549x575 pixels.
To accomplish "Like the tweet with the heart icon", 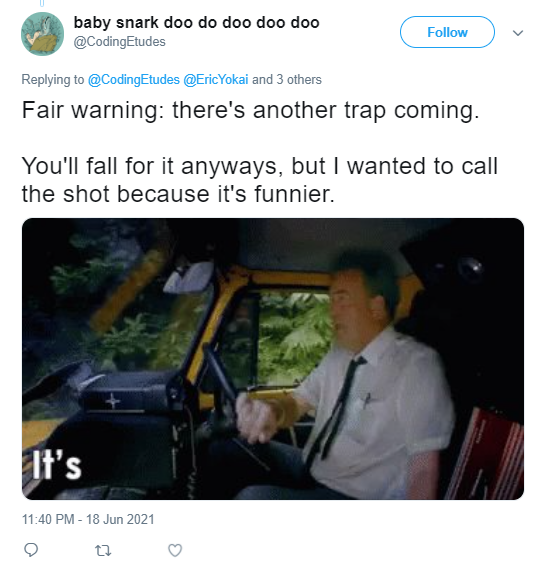I will coord(175,550).
